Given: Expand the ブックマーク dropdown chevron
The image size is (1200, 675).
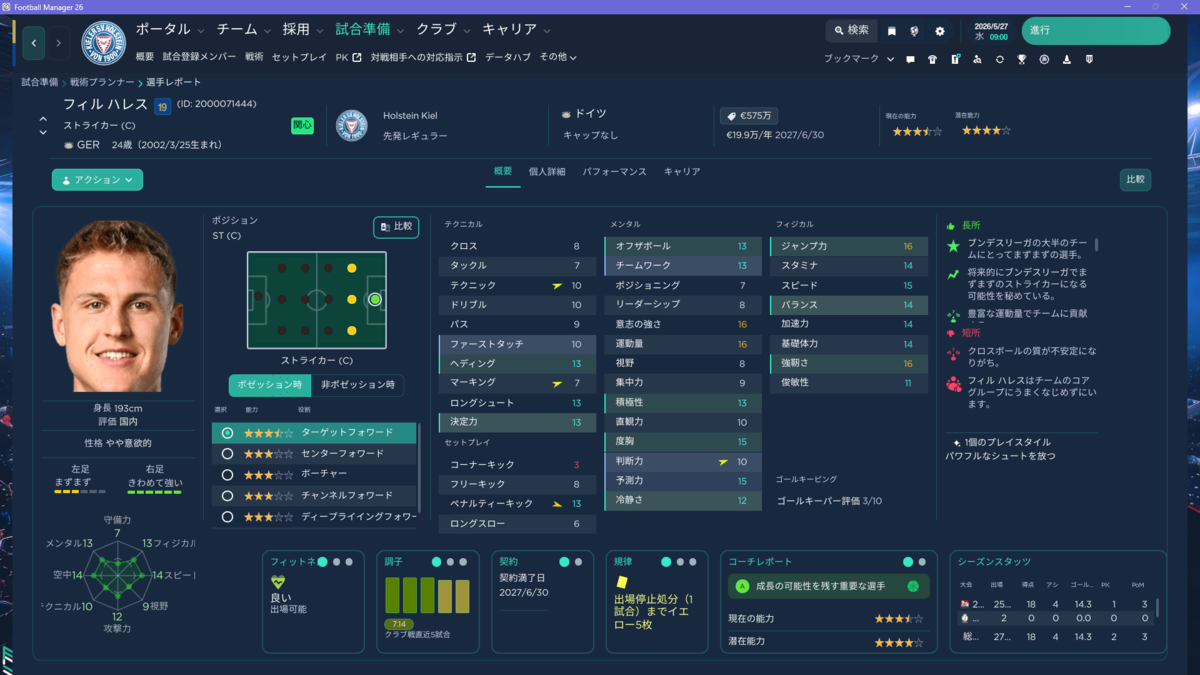Looking at the screenshot, I should pyautogui.click(x=890, y=59).
